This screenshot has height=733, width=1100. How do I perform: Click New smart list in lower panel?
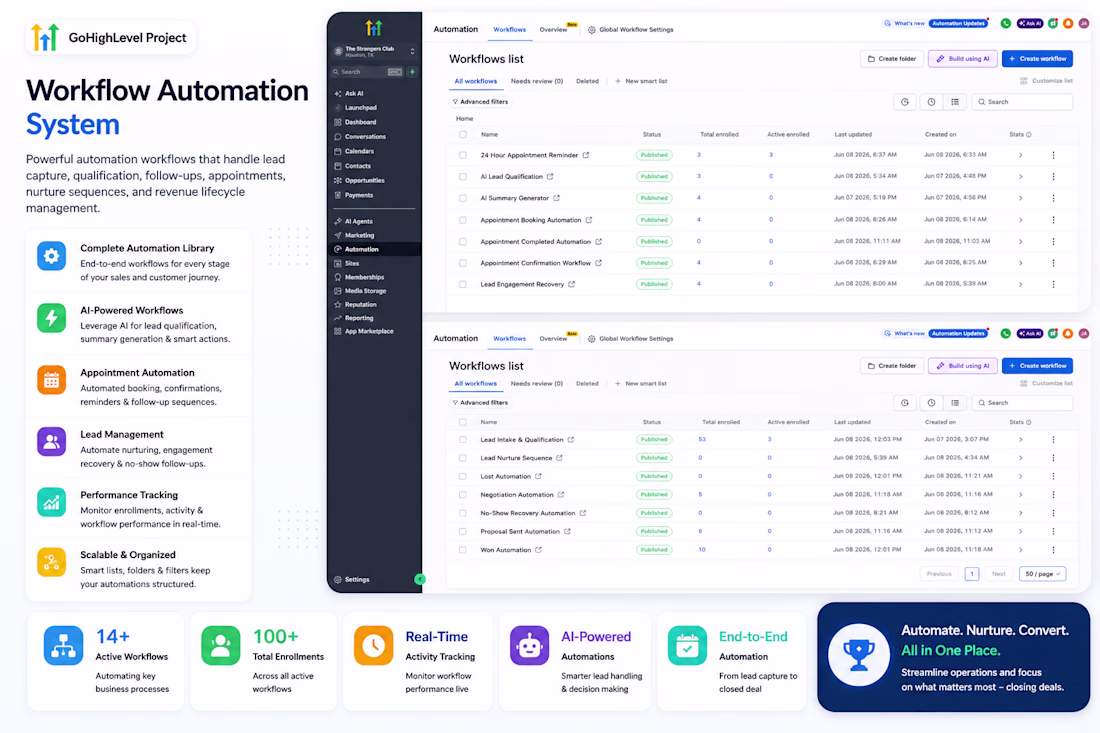pos(640,384)
